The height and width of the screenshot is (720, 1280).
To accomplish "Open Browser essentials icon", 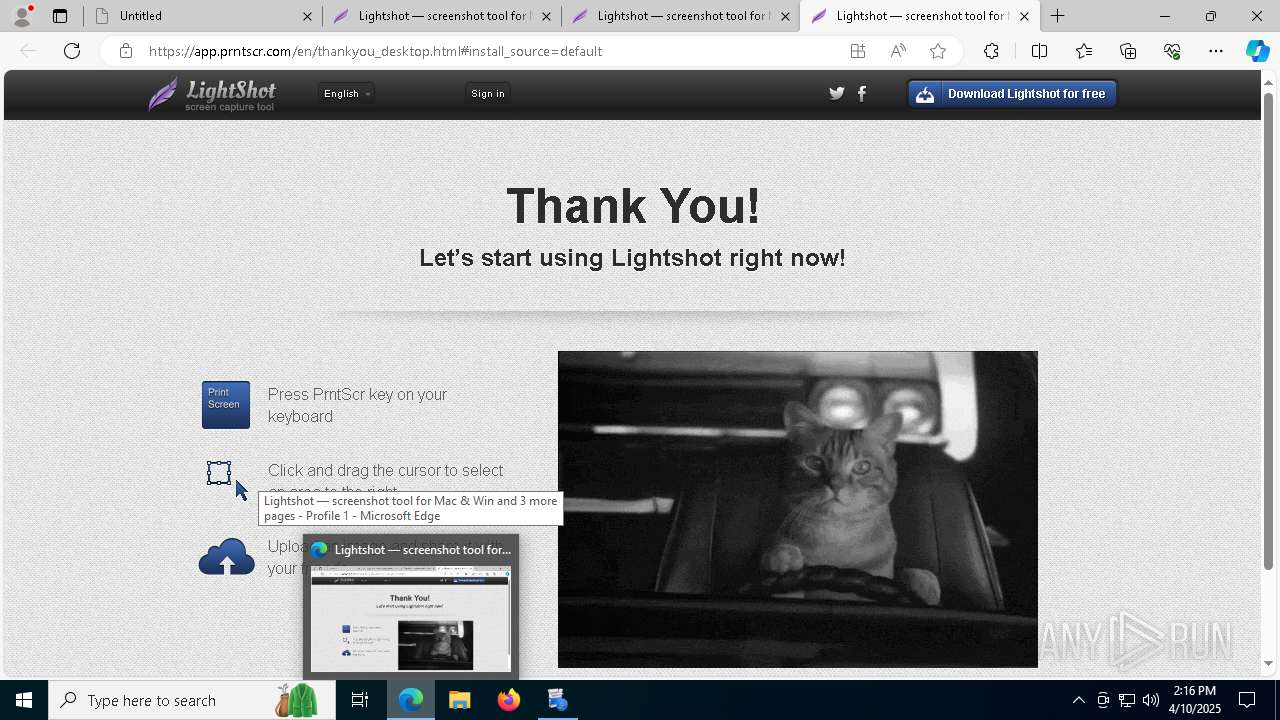I will pos(1172,51).
